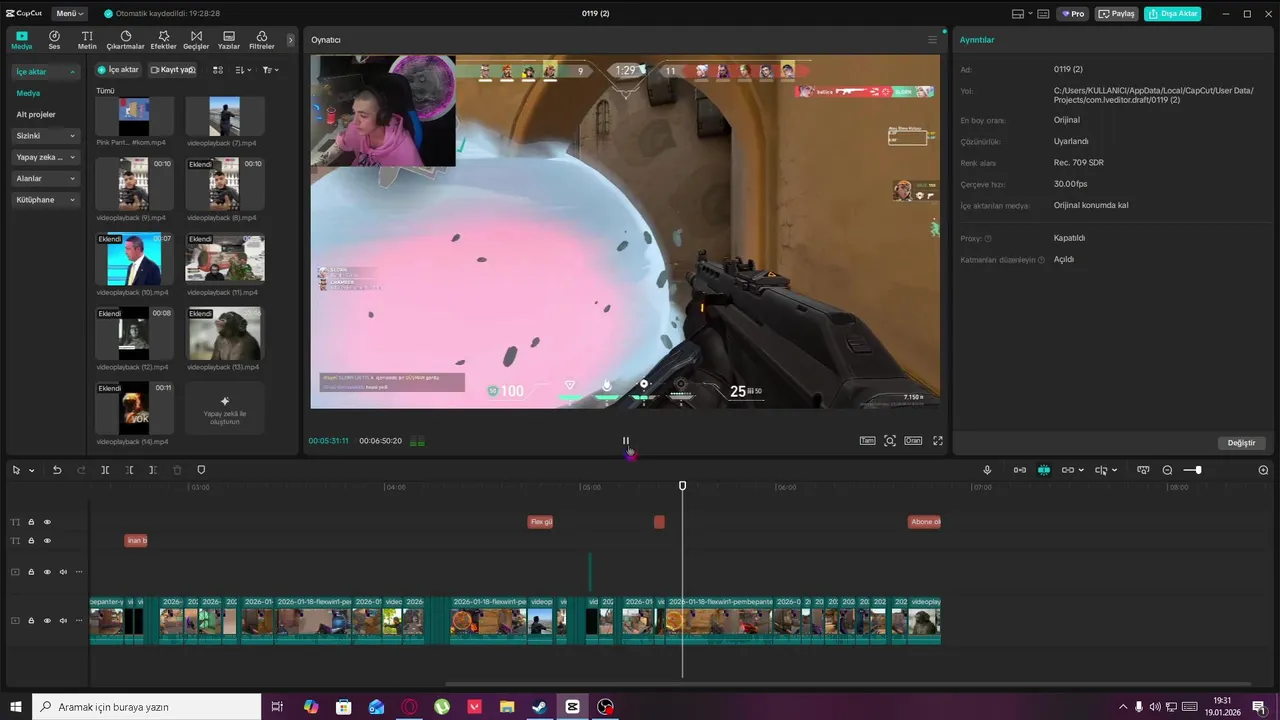This screenshot has width=1280, height=720.
Task: Open the Yazılar captions tab
Action: [x=229, y=40]
